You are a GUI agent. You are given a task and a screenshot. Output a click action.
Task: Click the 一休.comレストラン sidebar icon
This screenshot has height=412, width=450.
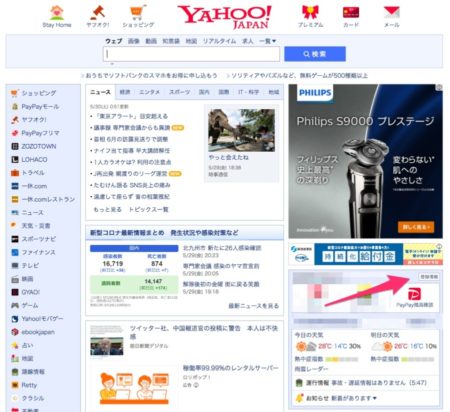coord(15,199)
